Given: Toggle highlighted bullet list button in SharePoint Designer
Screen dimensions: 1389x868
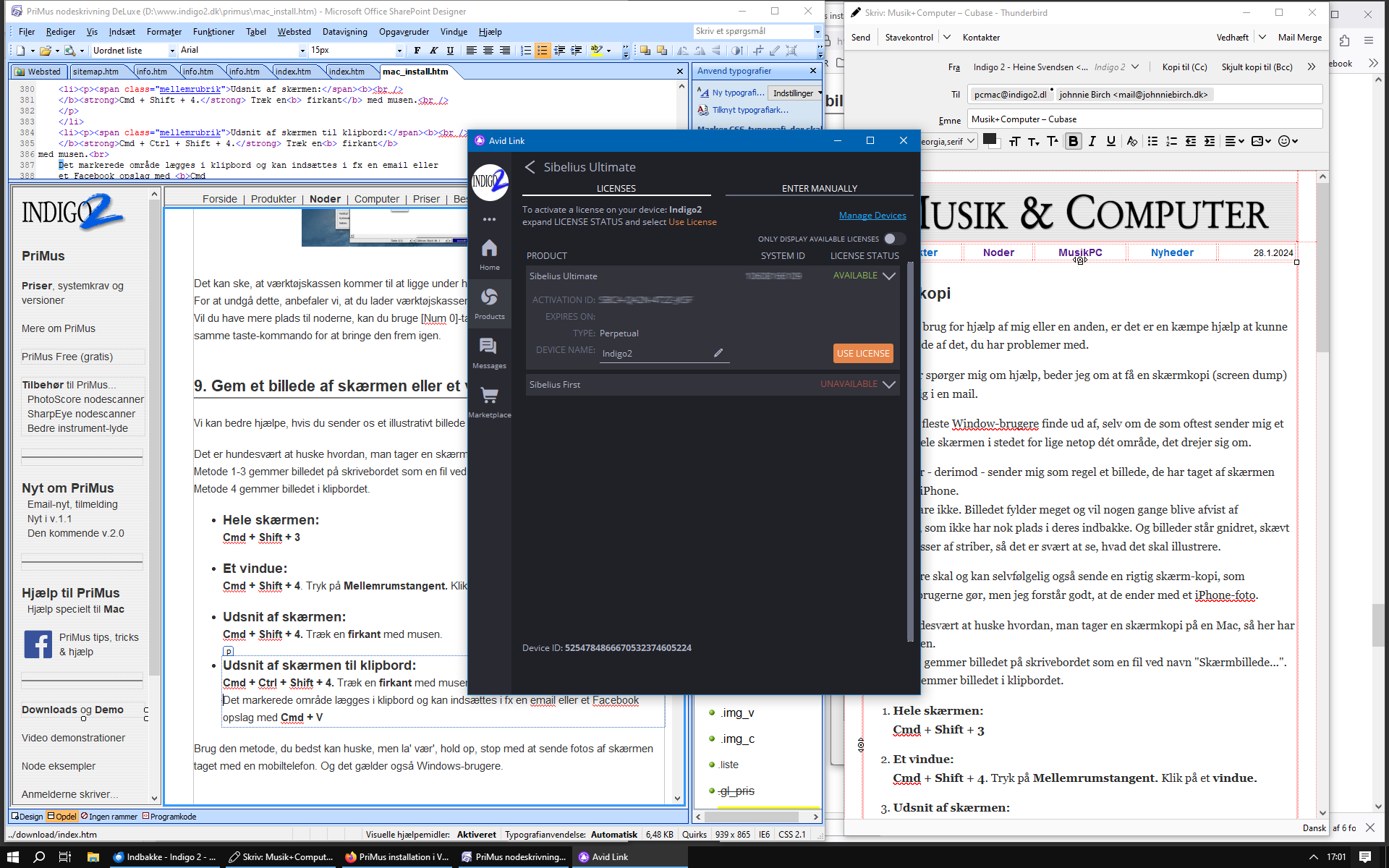Looking at the screenshot, I should (542, 51).
